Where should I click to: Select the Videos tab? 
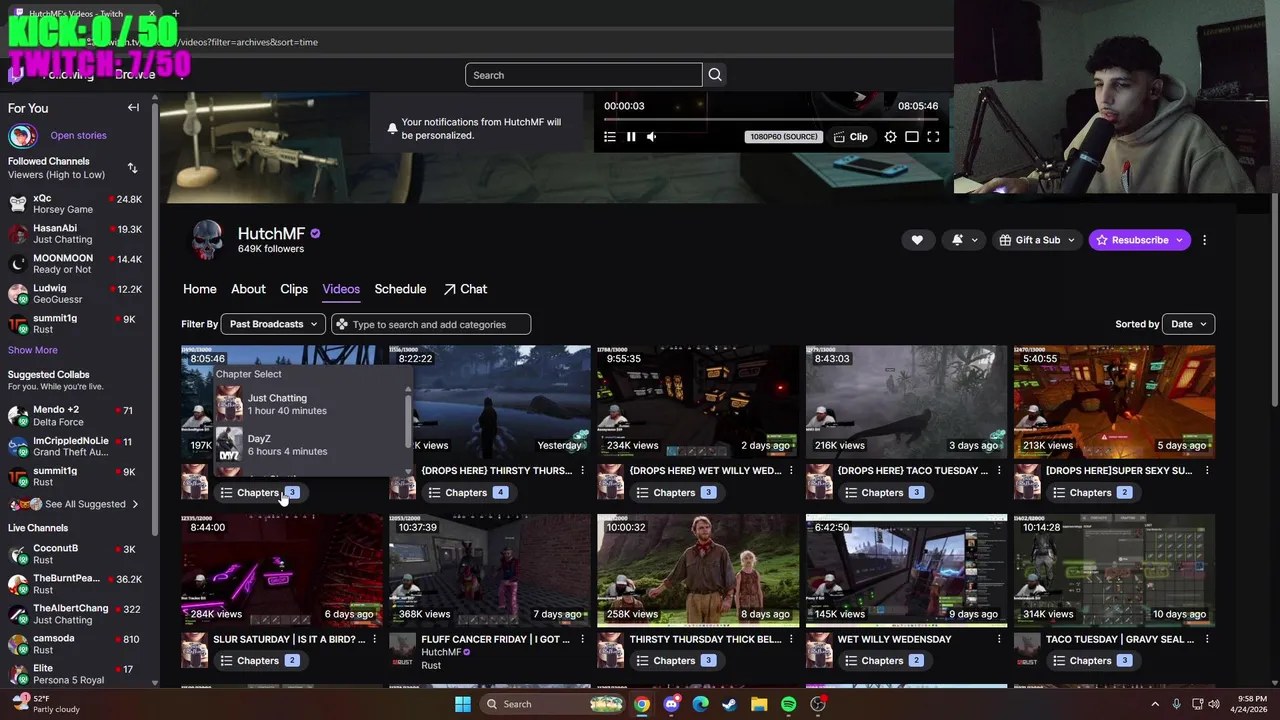coord(341,289)
